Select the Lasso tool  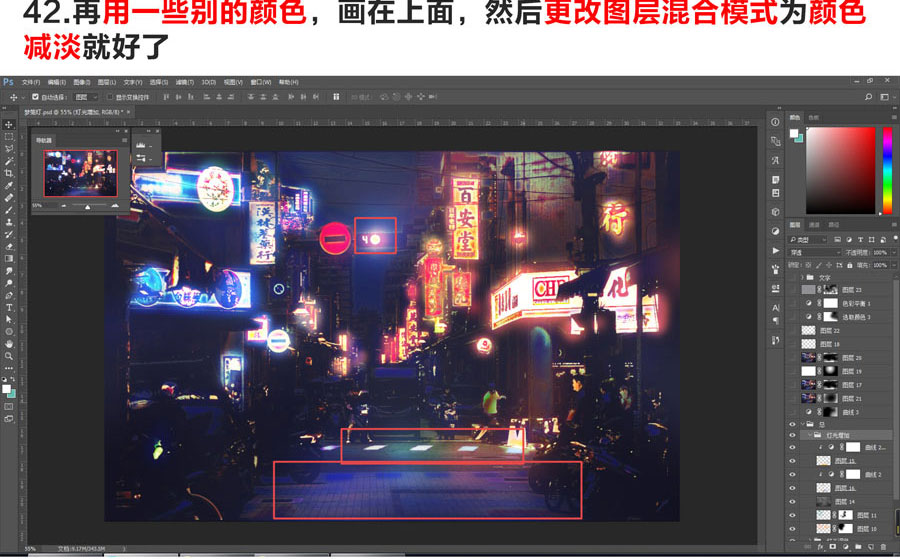(9, 149)
